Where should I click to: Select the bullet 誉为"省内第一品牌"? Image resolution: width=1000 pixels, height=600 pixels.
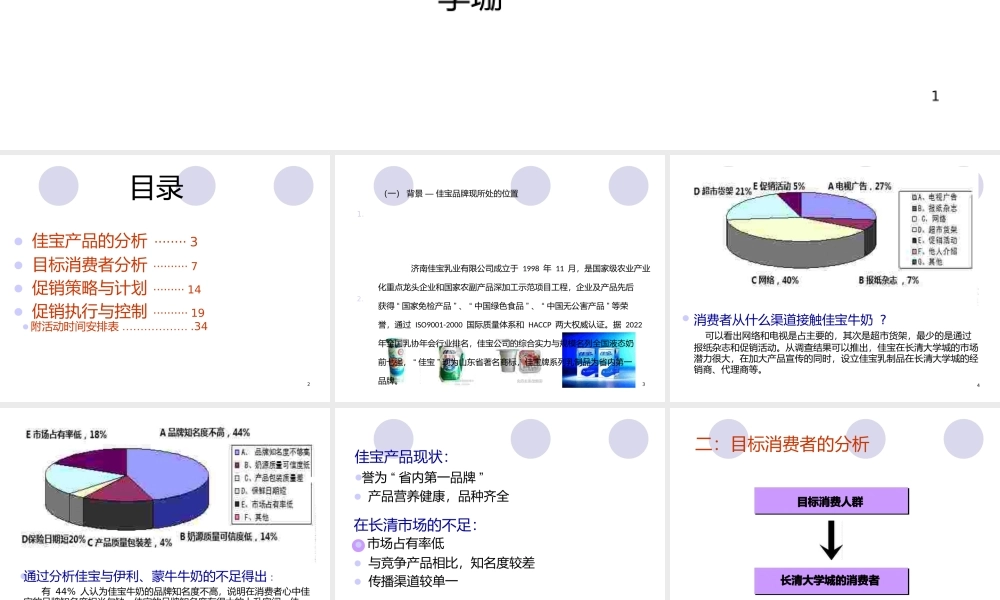click(422, 477)
